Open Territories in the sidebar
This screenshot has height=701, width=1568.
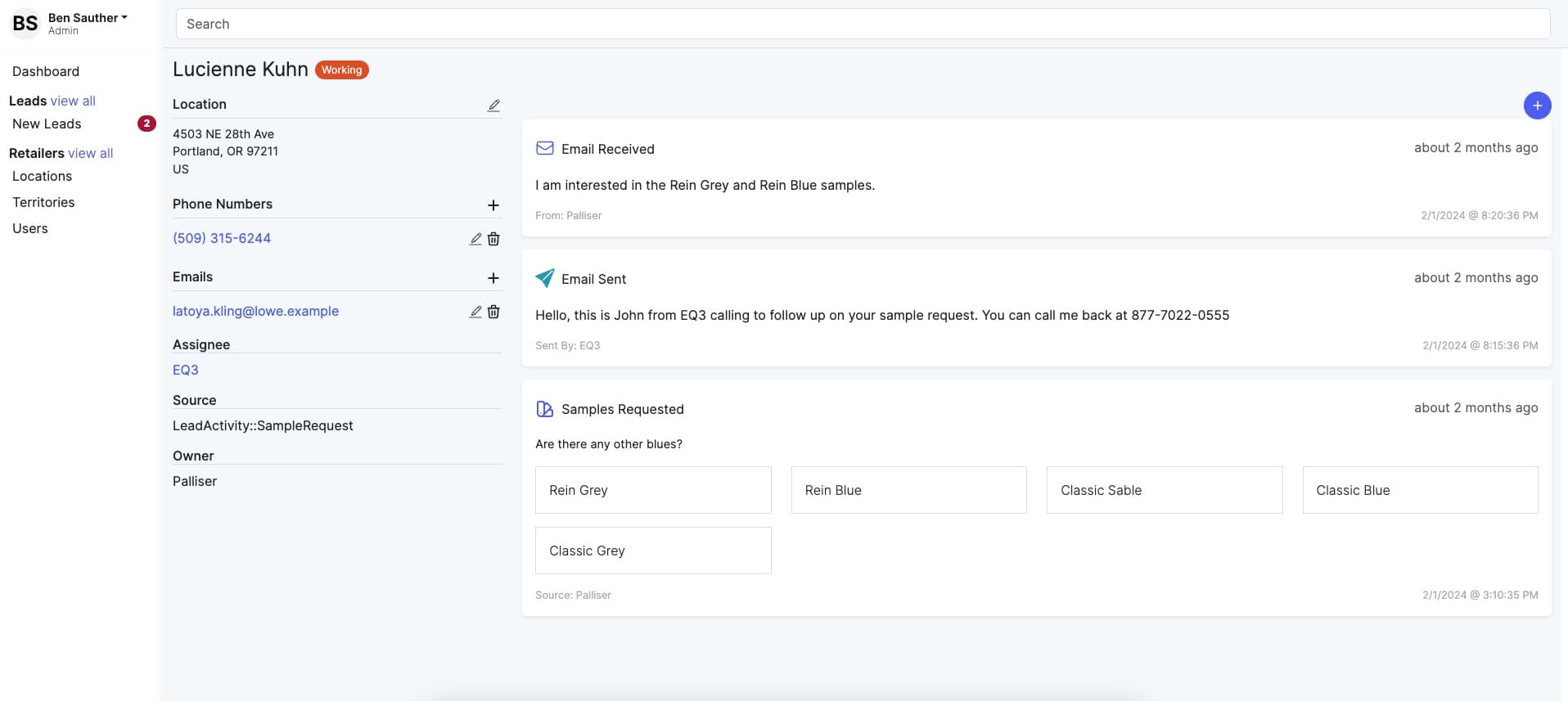(x=43, y=203)
